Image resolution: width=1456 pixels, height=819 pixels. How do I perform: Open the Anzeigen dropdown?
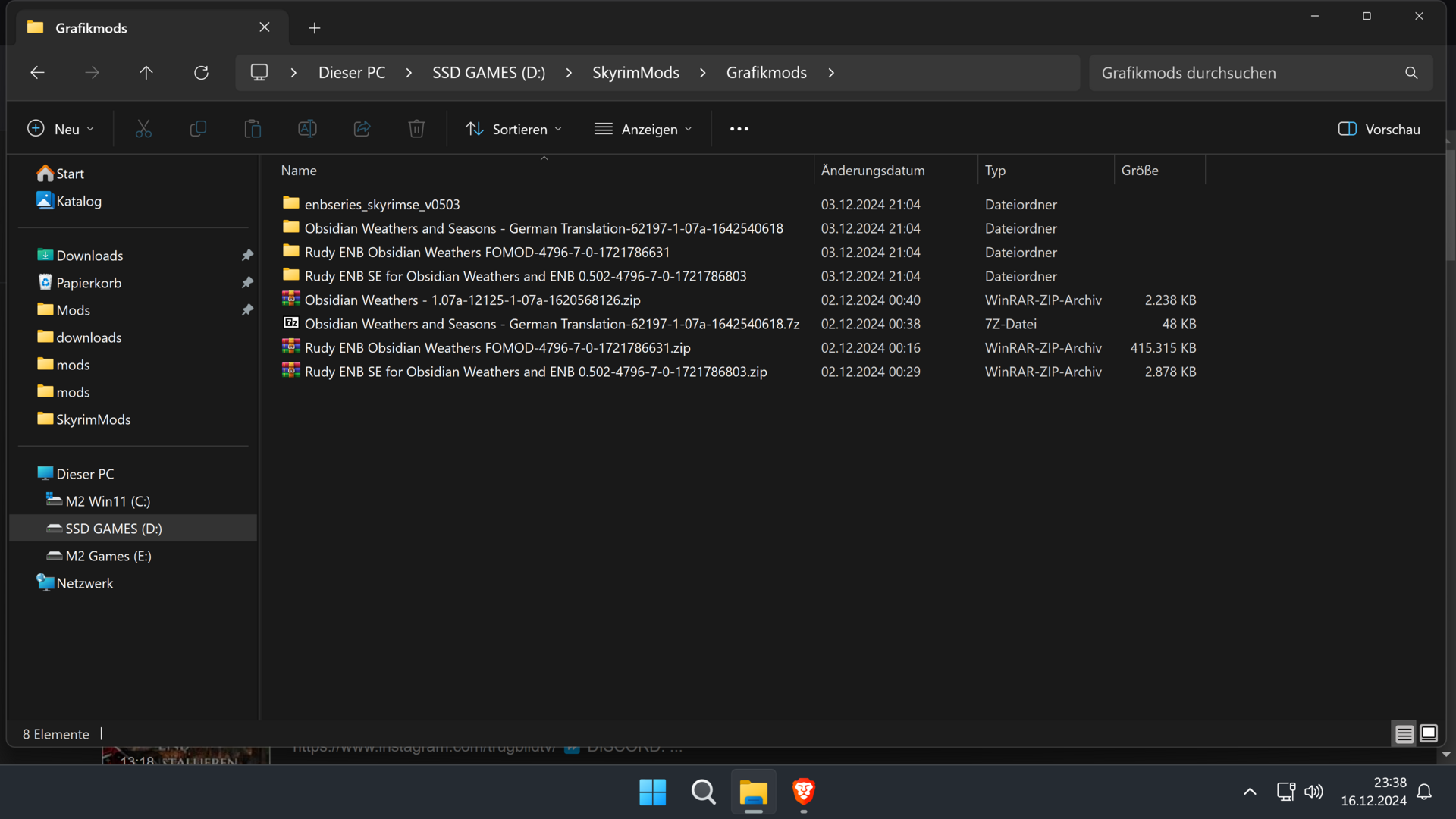coord(643,129)
